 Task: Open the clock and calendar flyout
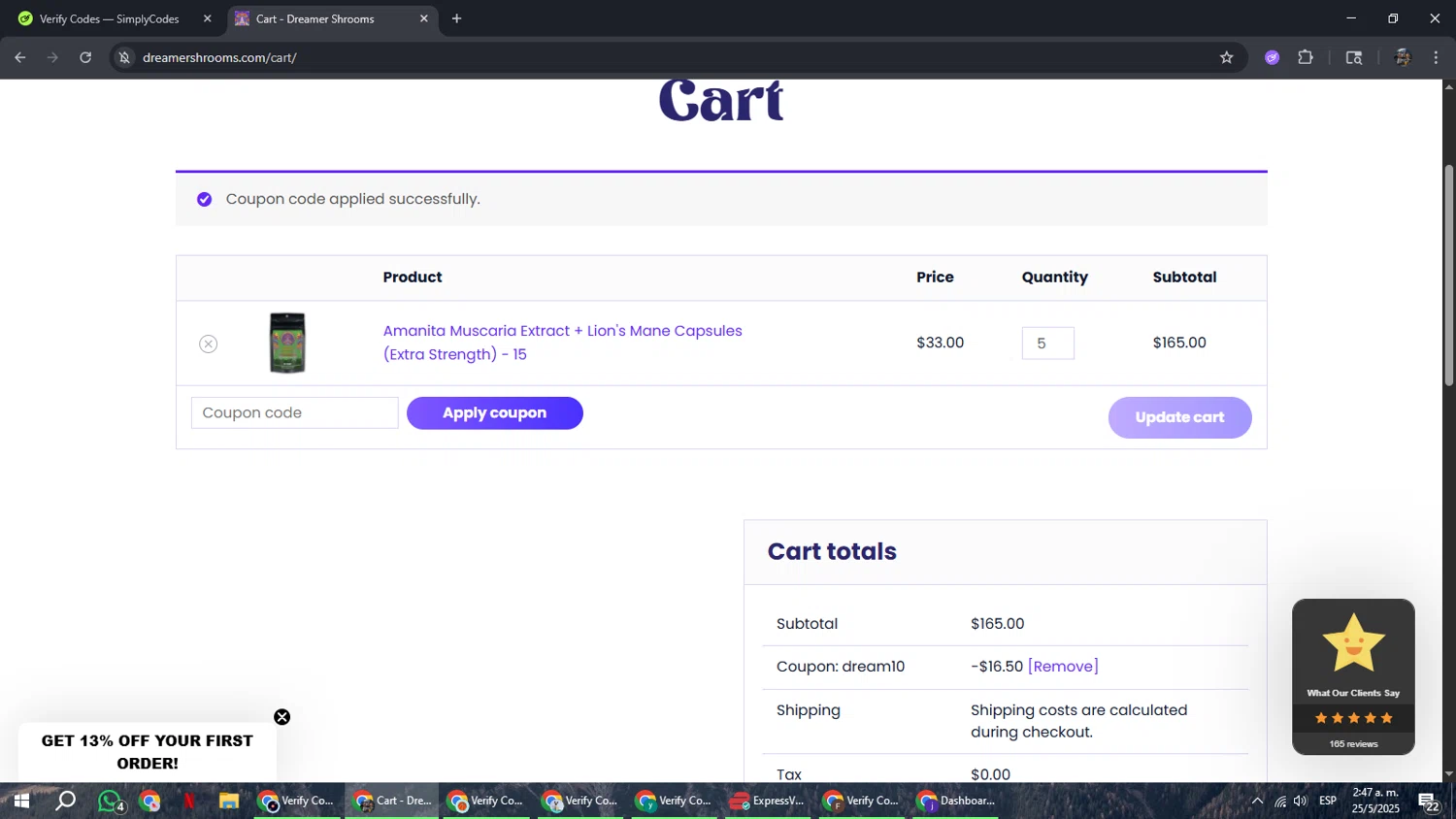(1375, 801)
